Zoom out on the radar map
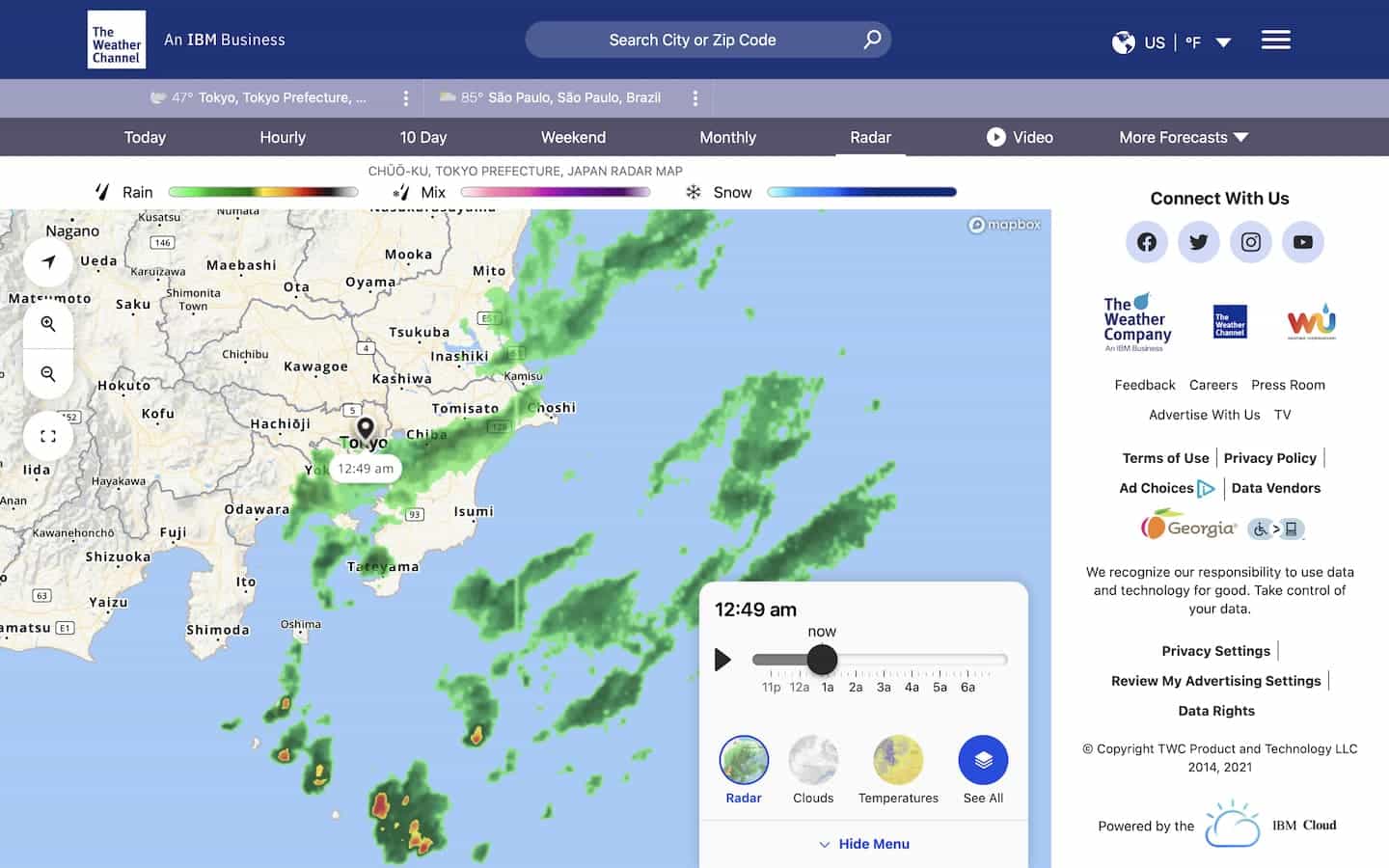This screenshot has height=868, width=1389. coord(48,374)
